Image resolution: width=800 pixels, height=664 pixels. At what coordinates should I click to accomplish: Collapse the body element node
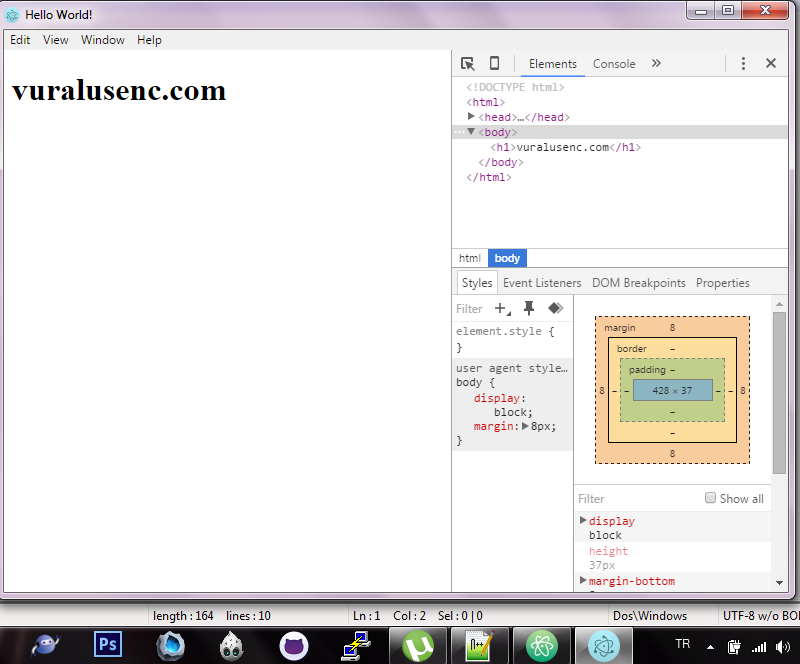[471, 132]
